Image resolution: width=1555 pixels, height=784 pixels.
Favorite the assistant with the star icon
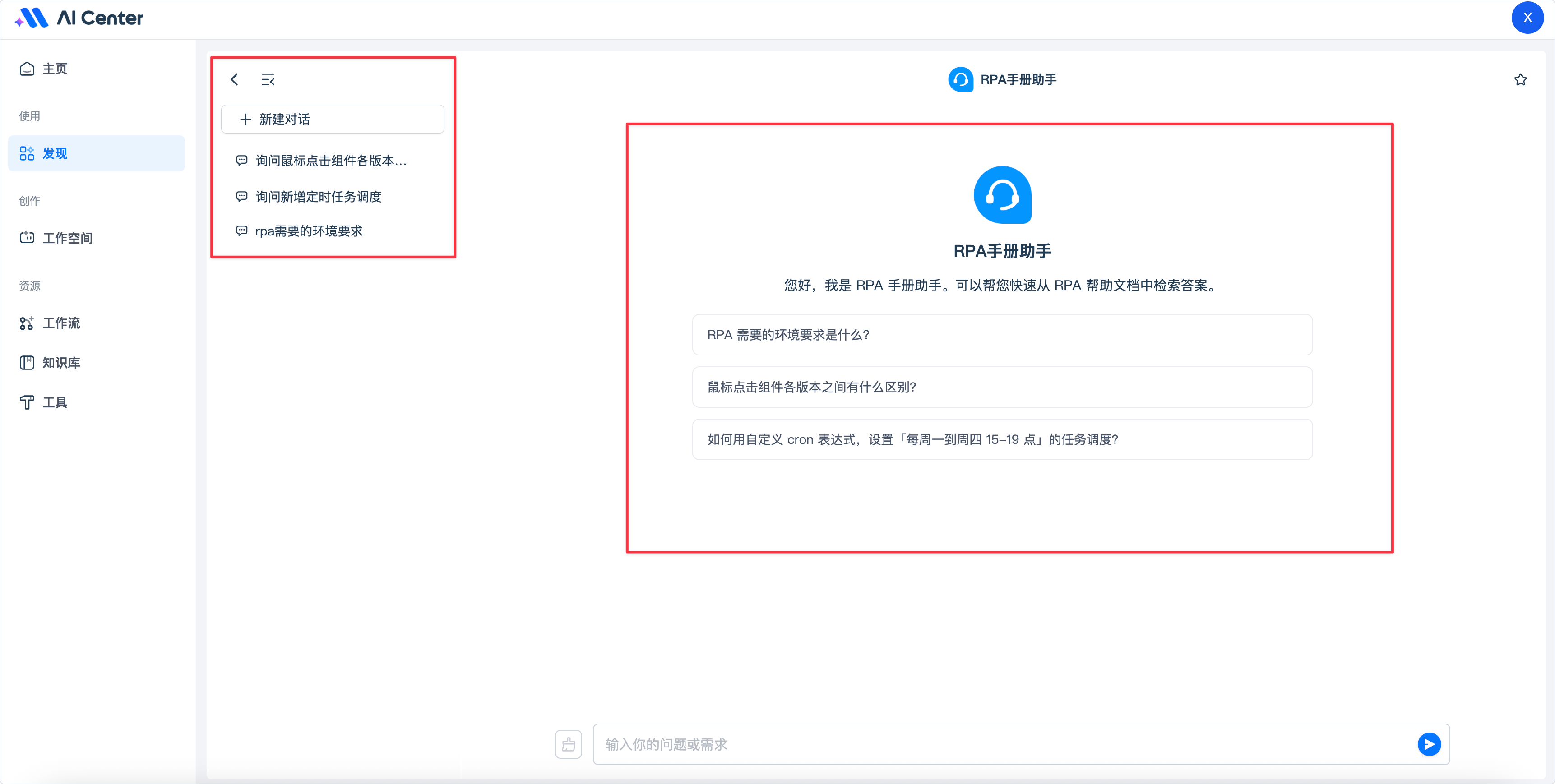point(1521,80)
